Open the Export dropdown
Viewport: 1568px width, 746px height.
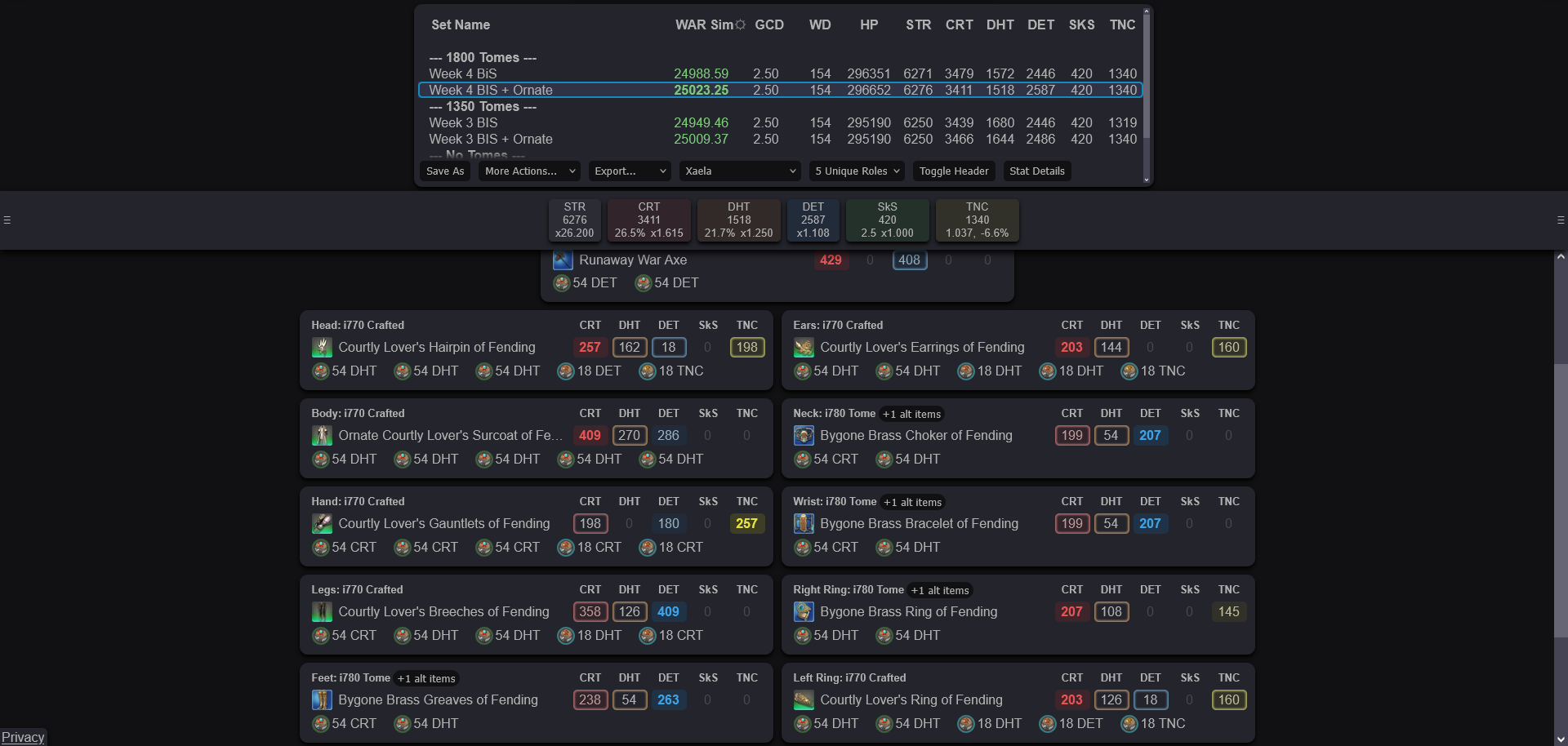coord(630,171)
